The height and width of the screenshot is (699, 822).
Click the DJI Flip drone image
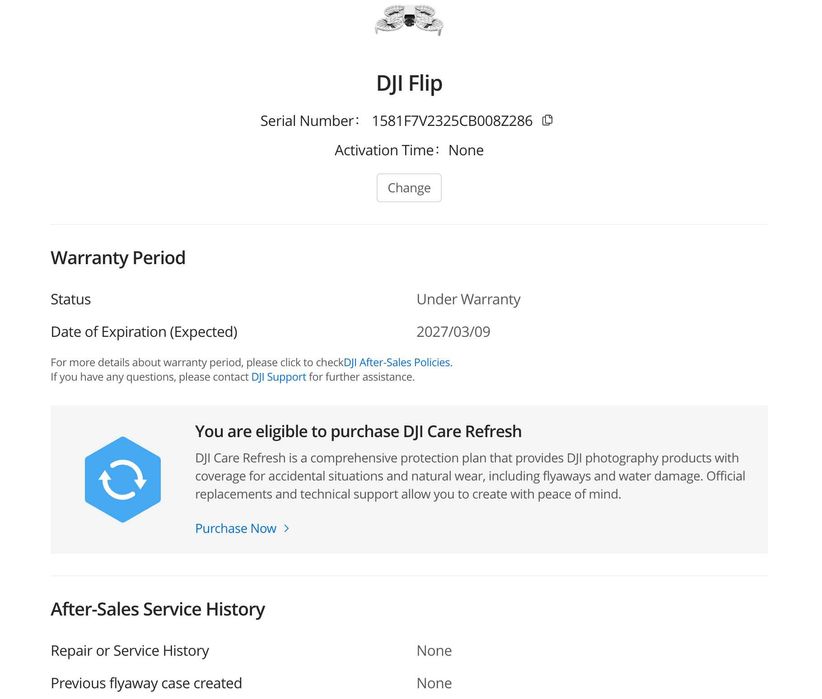tap(409, 20)
